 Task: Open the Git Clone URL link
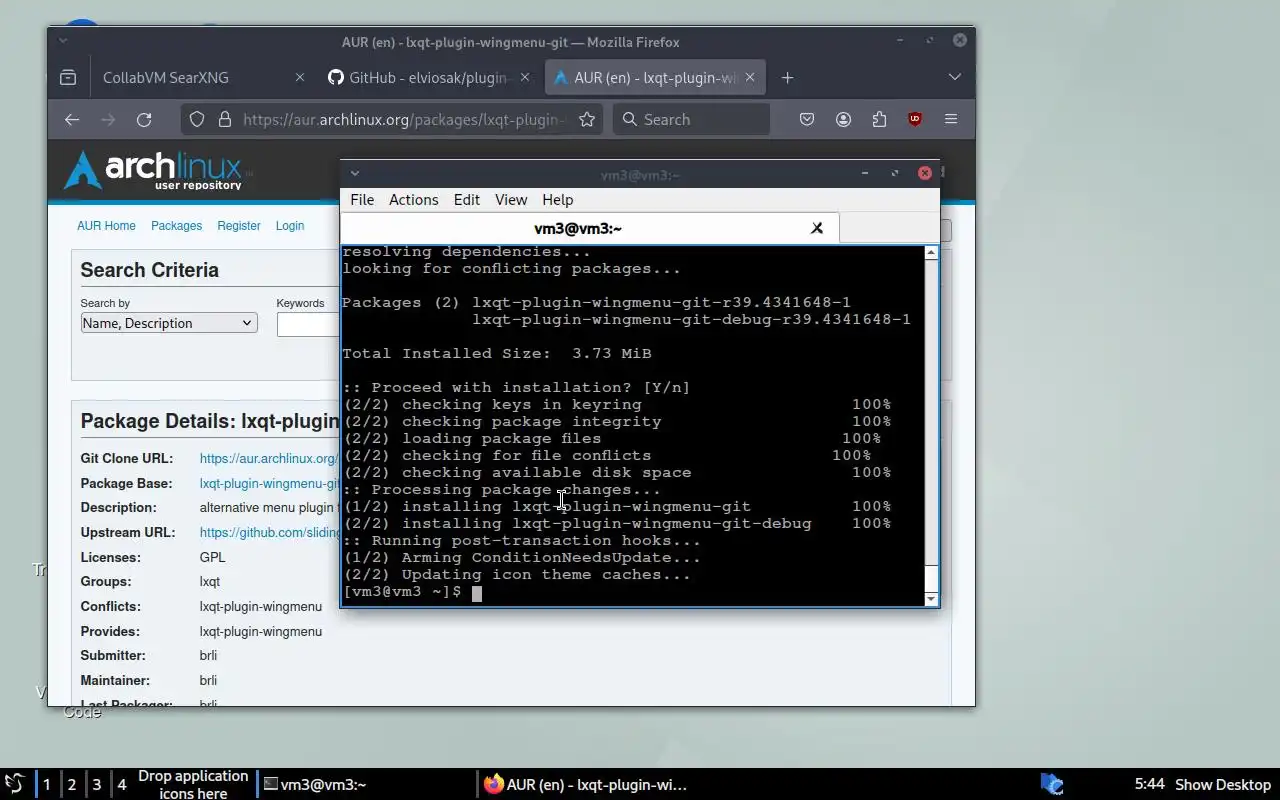coord(269,458)
